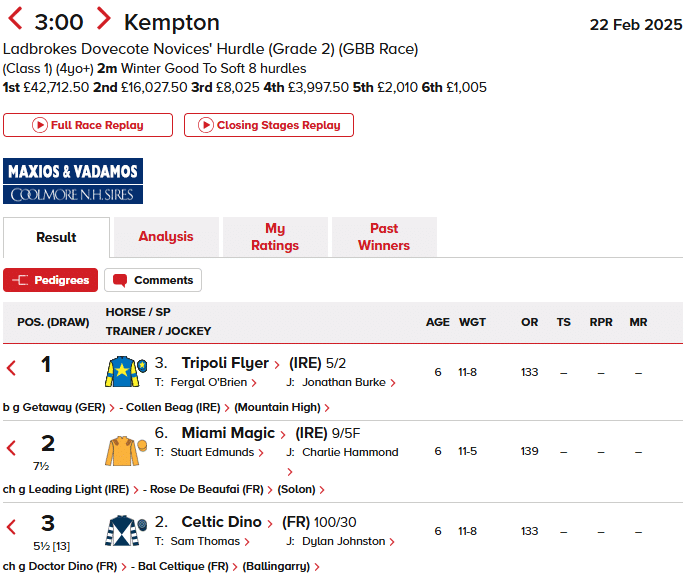This screenshot has width=692, height=577.
Task: Open dam Rose De Beaufai (FR)
Action: tap(207, 489)
